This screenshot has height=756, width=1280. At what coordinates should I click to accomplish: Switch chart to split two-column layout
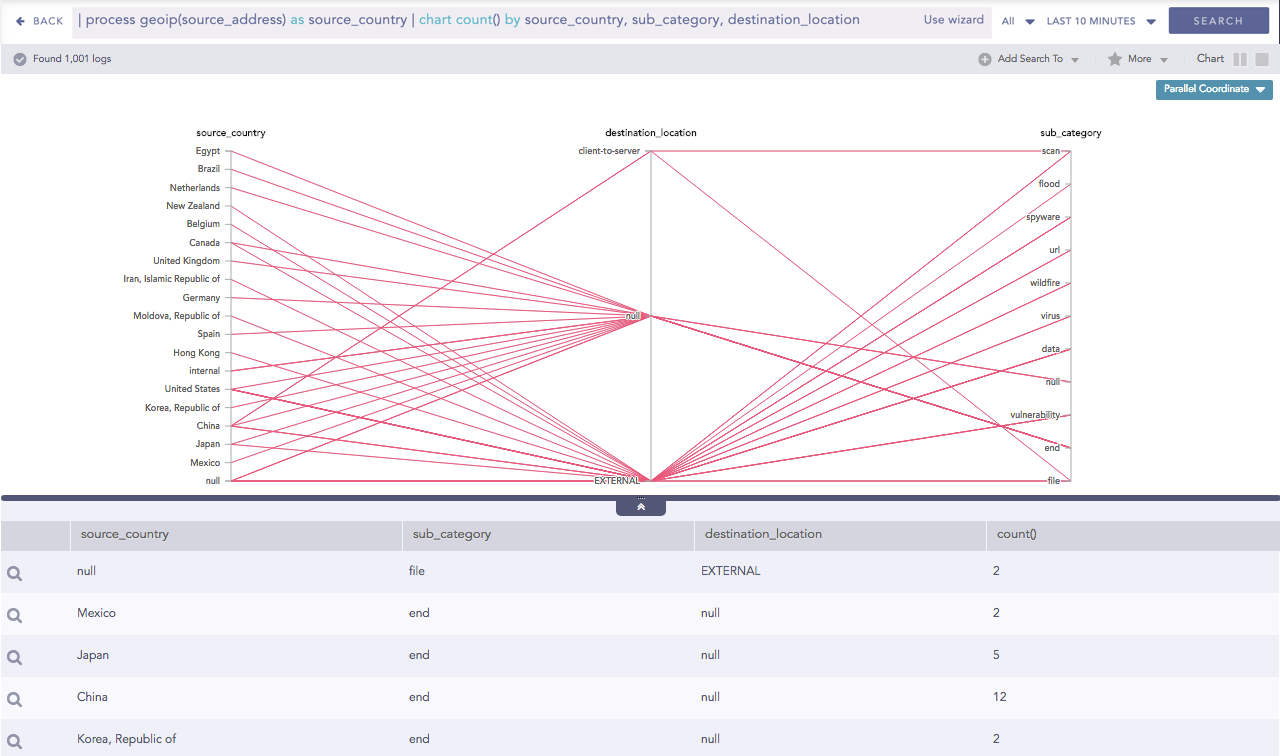1240,59
